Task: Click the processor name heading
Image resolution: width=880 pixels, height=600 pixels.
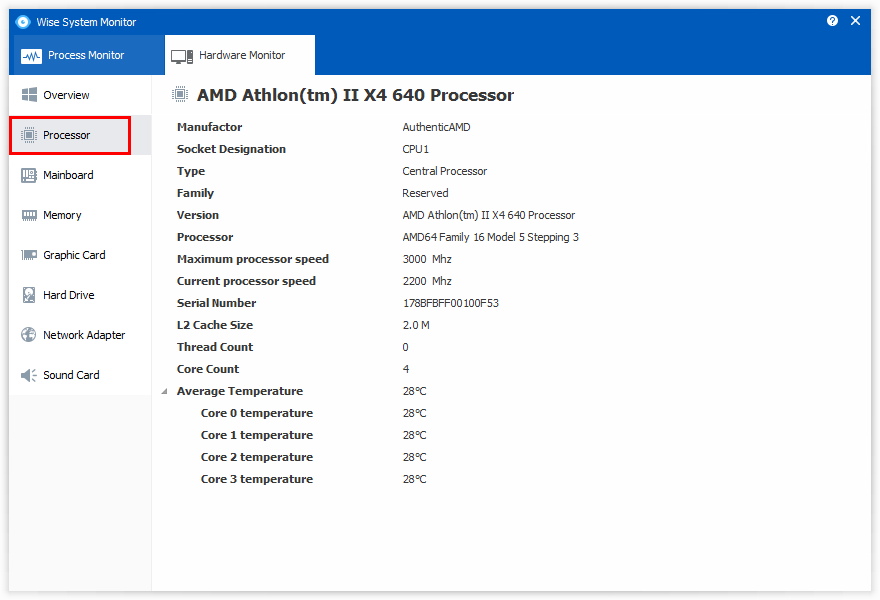Action: [355, 95]
